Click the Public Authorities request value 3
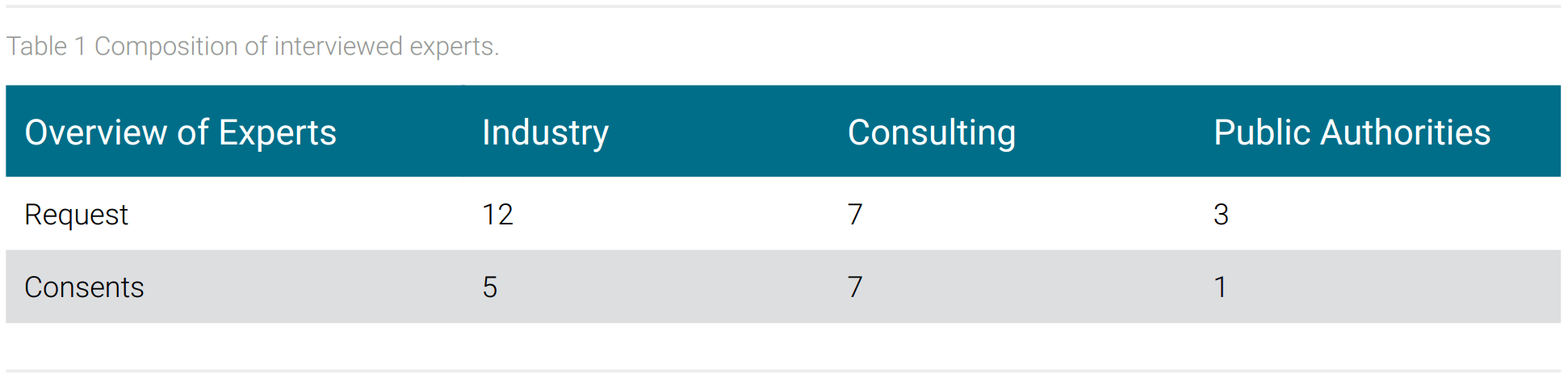Screen dimensions: 1568x381 point(1221,215)
